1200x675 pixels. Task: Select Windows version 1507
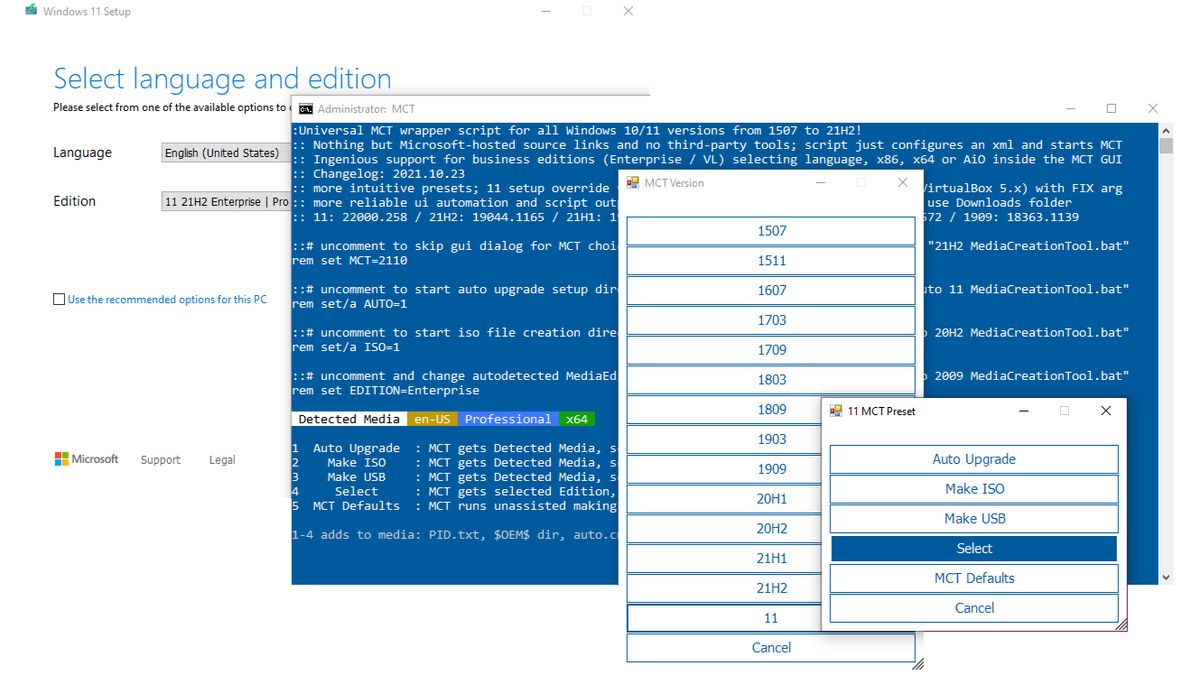tap(770, 230)
